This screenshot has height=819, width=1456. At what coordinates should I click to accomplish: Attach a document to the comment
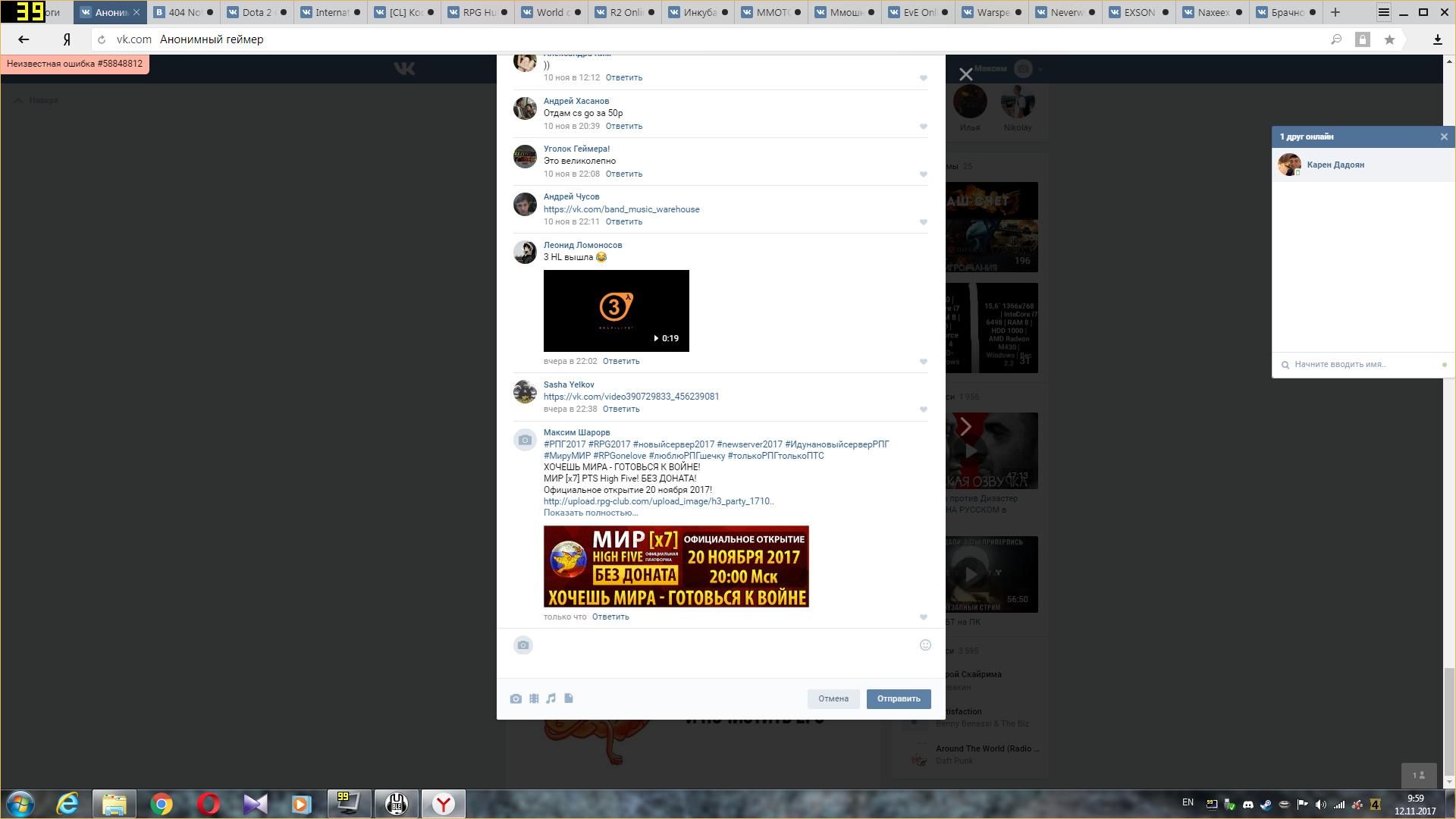(569, 698)
